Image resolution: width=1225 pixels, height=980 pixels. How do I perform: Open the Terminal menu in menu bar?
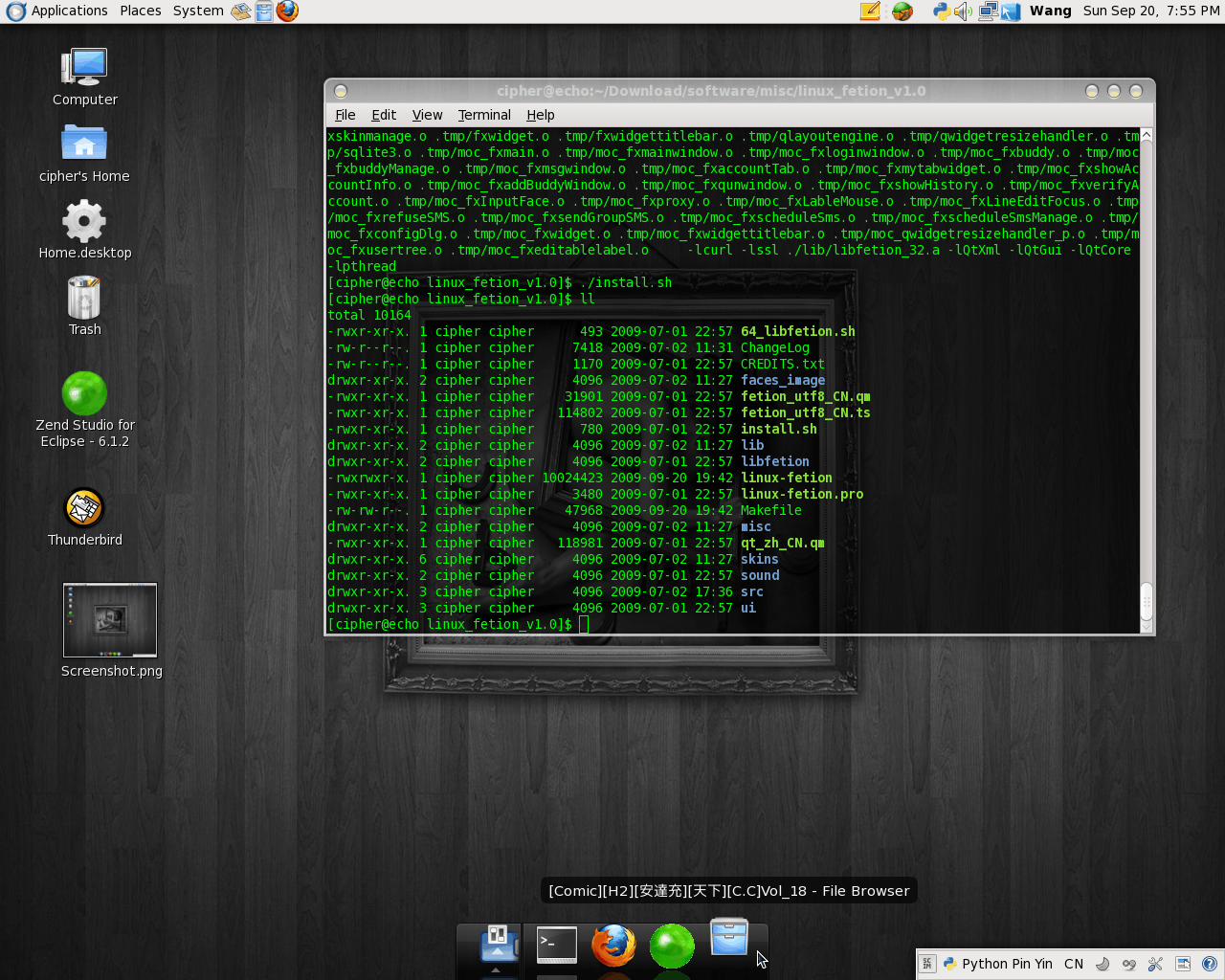(484, 115)
